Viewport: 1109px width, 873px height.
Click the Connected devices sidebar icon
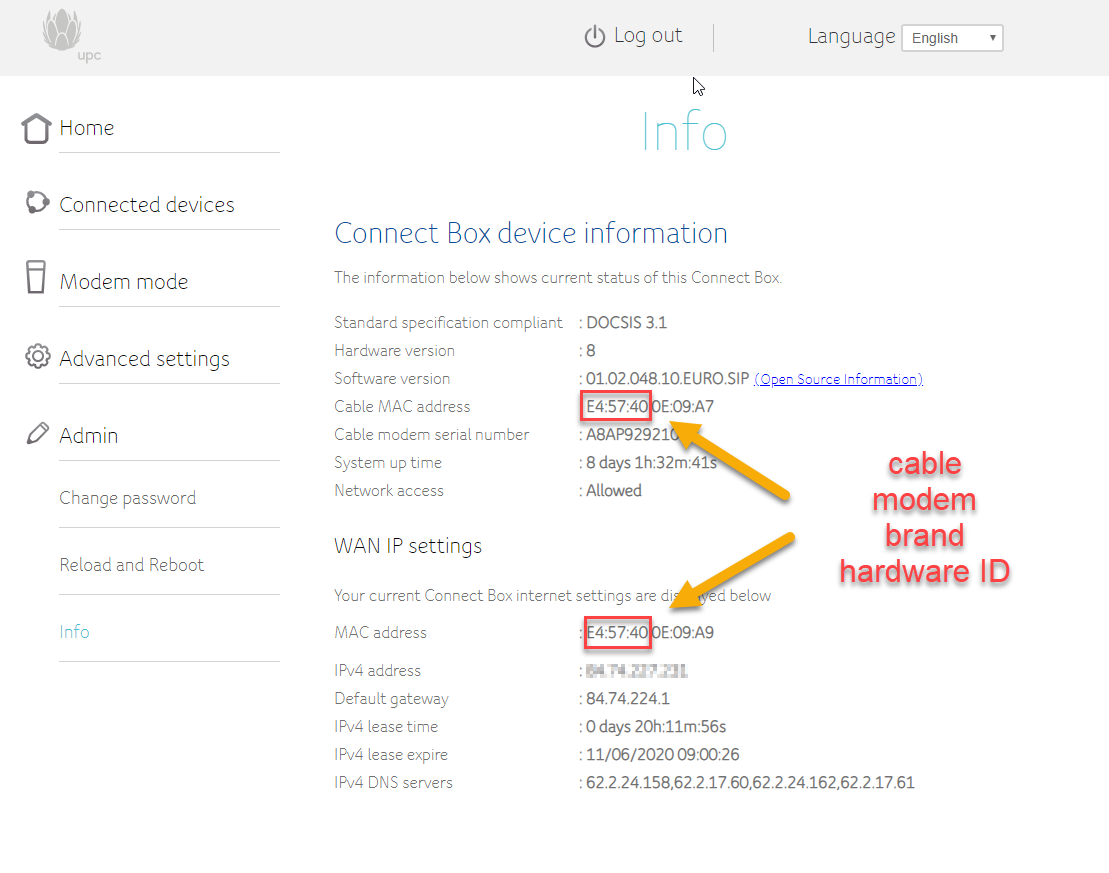point(37,203)
